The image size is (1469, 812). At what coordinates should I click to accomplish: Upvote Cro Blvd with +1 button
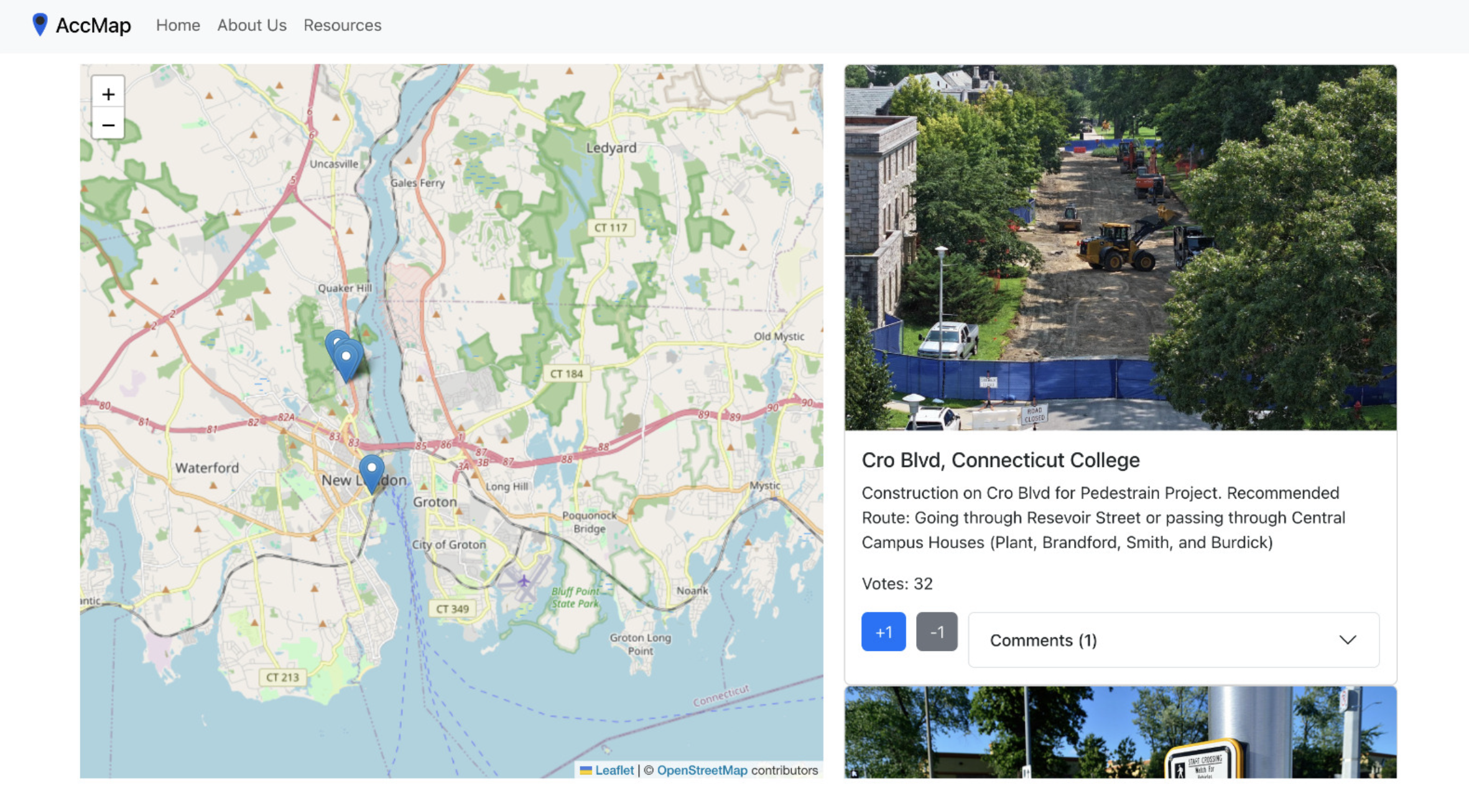coord(883,632)
